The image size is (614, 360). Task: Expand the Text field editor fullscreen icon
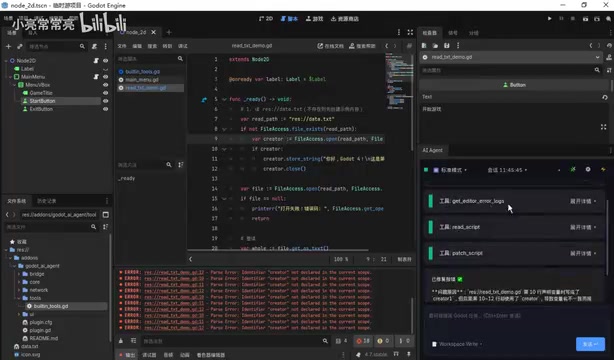tap(603, 127)
